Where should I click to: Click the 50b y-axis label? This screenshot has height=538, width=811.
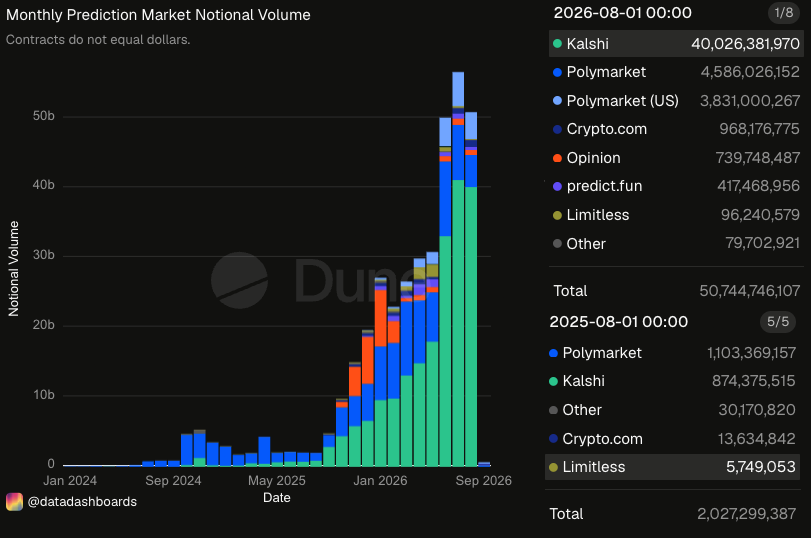pyautogui.click(x=43, y=116)
